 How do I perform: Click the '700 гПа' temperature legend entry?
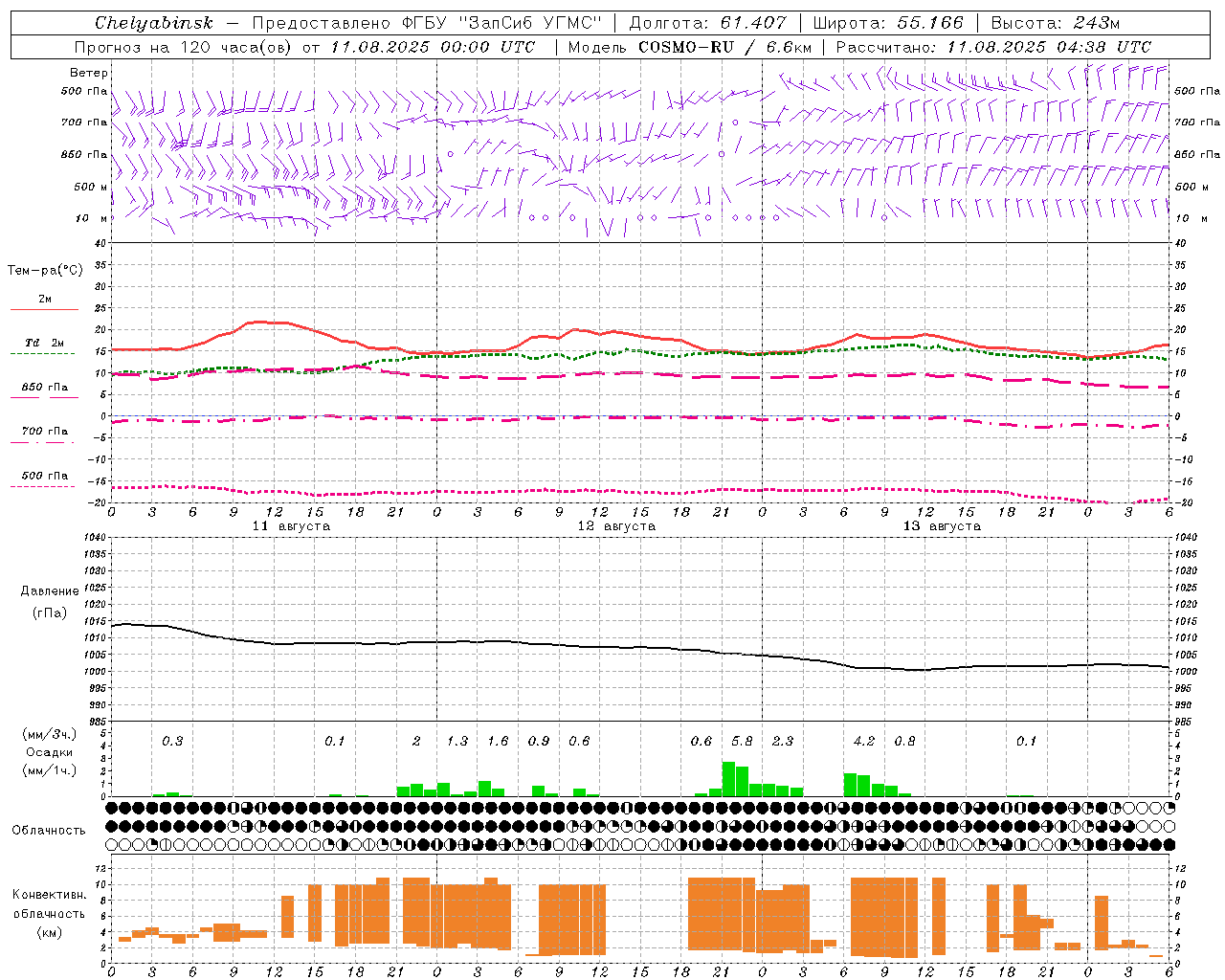pyautogui.click(x=44, y=431)
